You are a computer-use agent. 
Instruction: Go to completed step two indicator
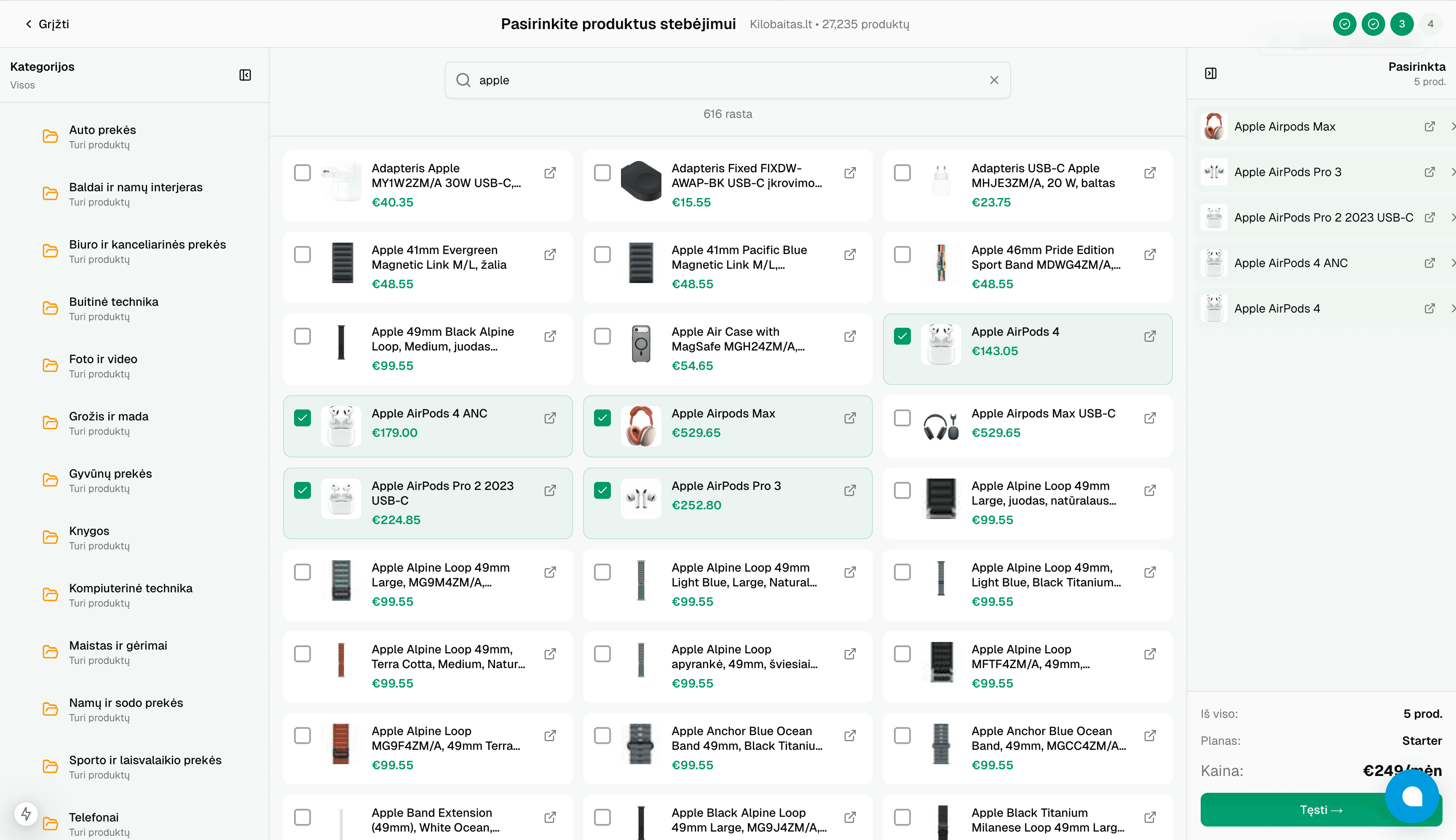pos(1373,24)
